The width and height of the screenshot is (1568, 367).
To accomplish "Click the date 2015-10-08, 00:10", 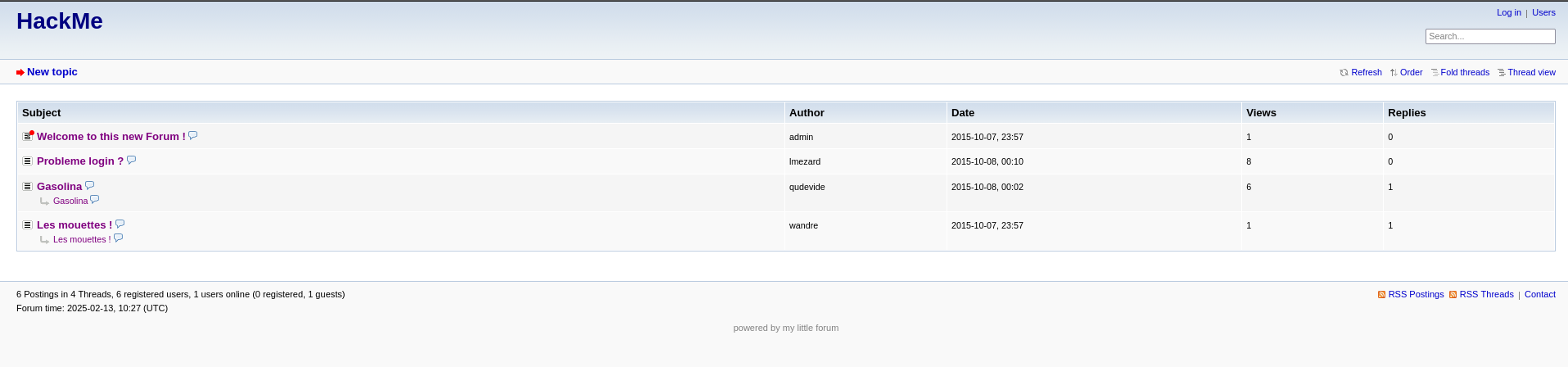I will pyautogui.click(x=987, y=161).
